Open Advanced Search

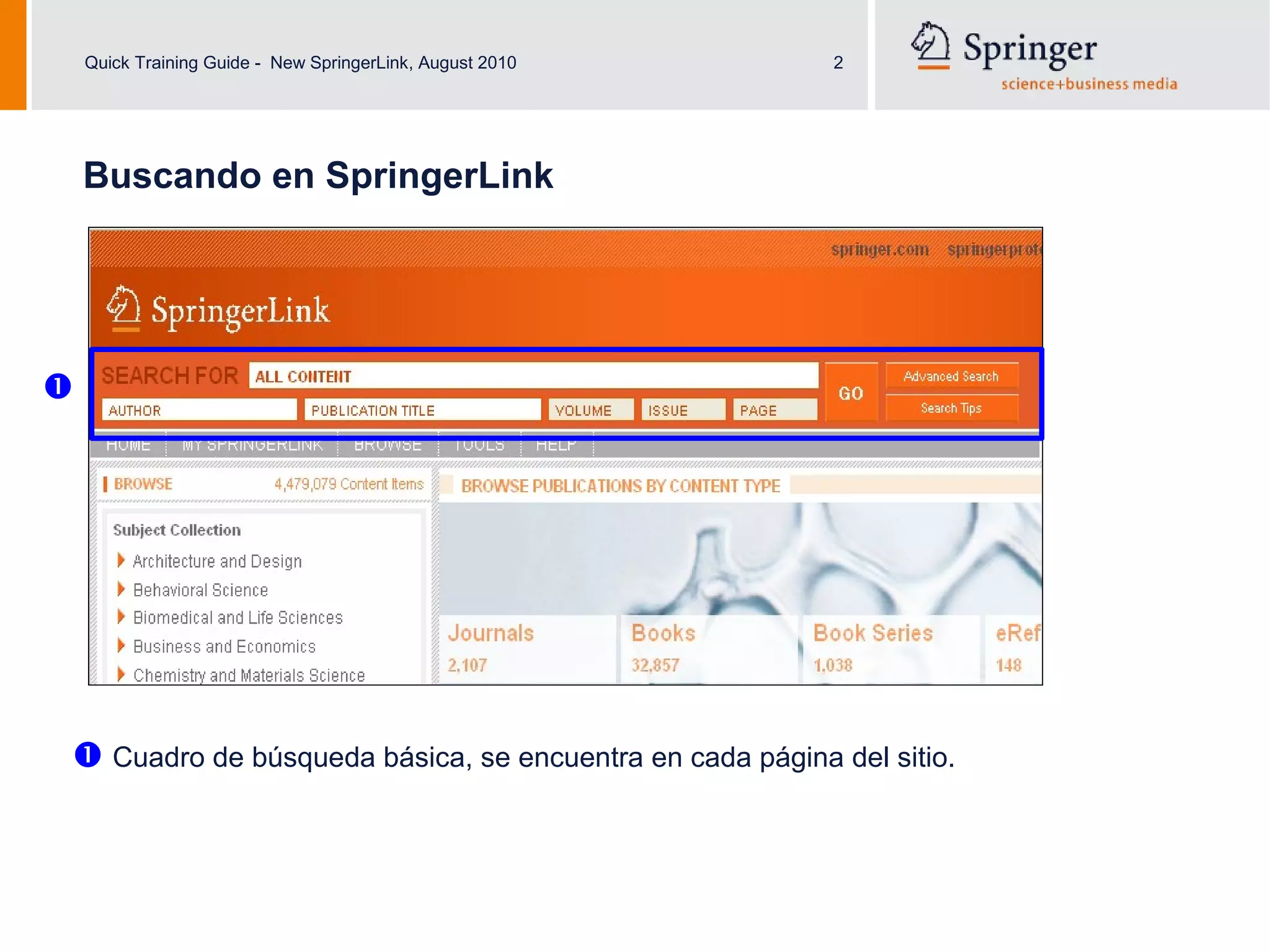click(x=951, y=376)
